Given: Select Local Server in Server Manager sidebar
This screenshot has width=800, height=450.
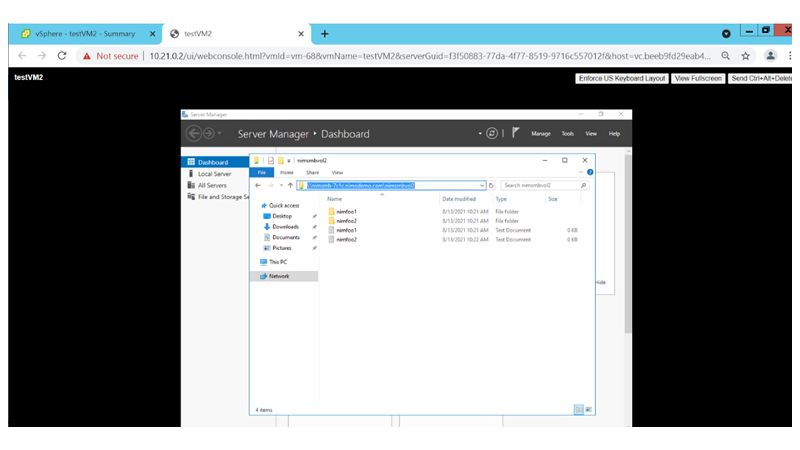Looking at the screenshot, I should 215,174.
